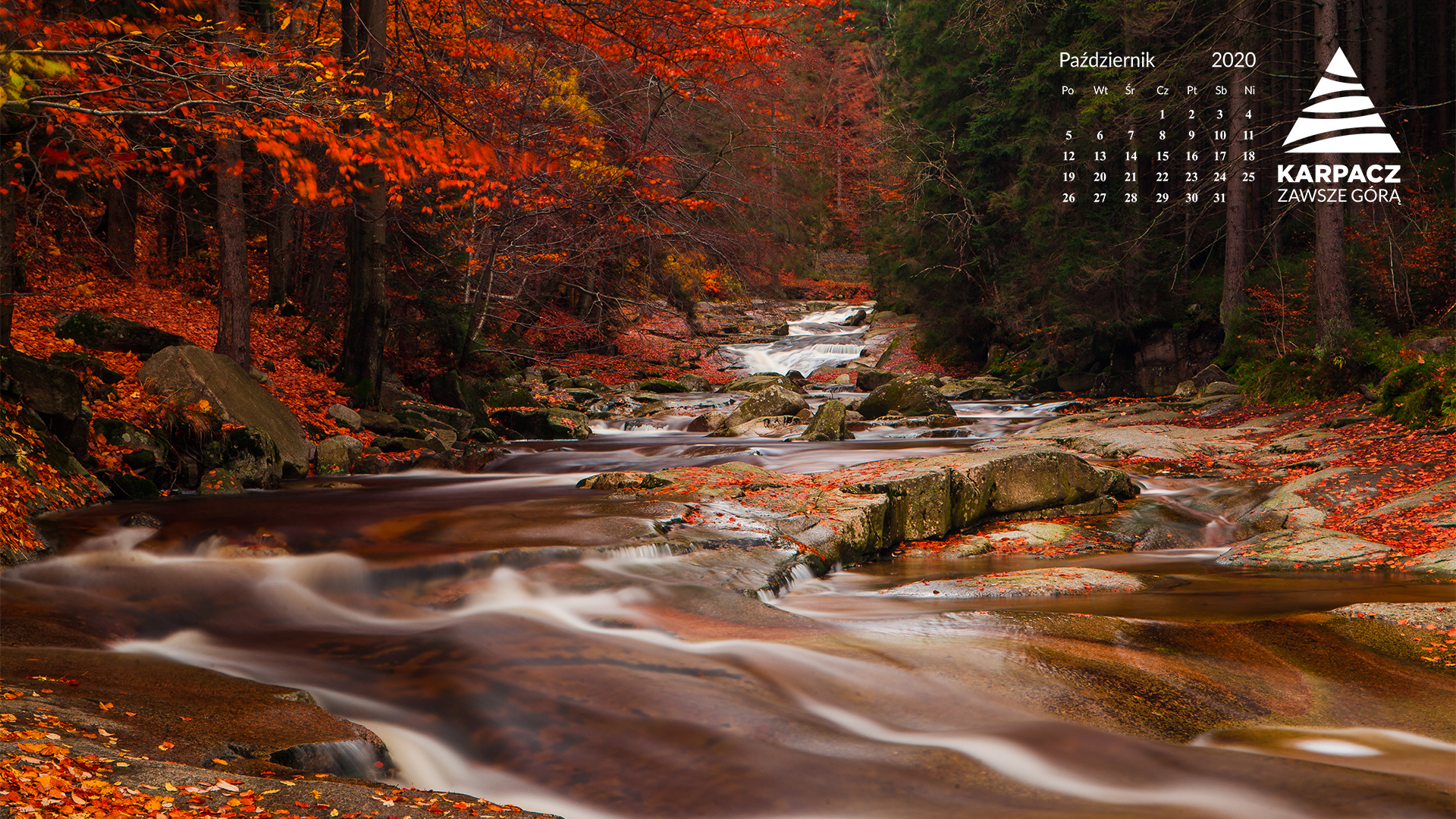
Task: Select calendar date 23
Action: (x=1191, y=177)
